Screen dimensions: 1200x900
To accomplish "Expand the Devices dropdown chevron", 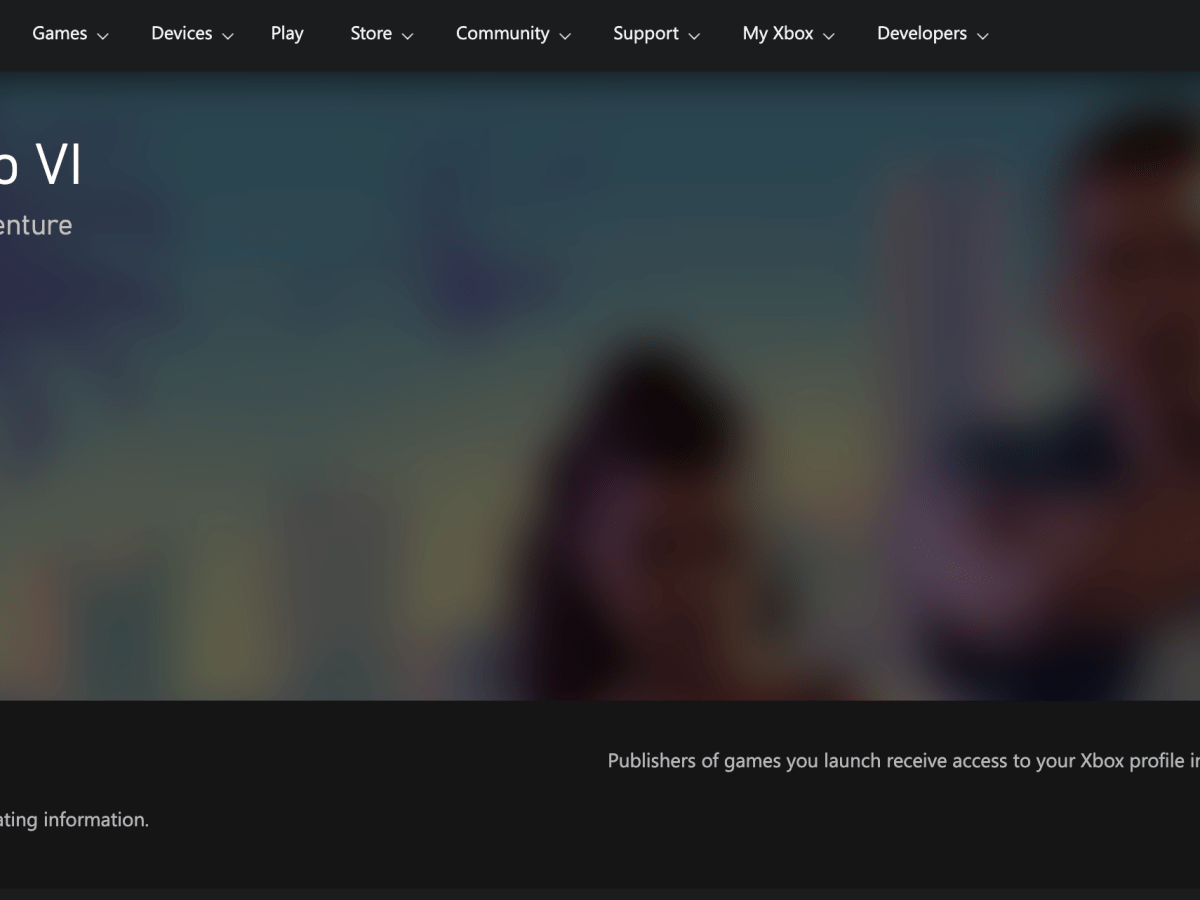I will pyautogui.click(x=228, y=36).
